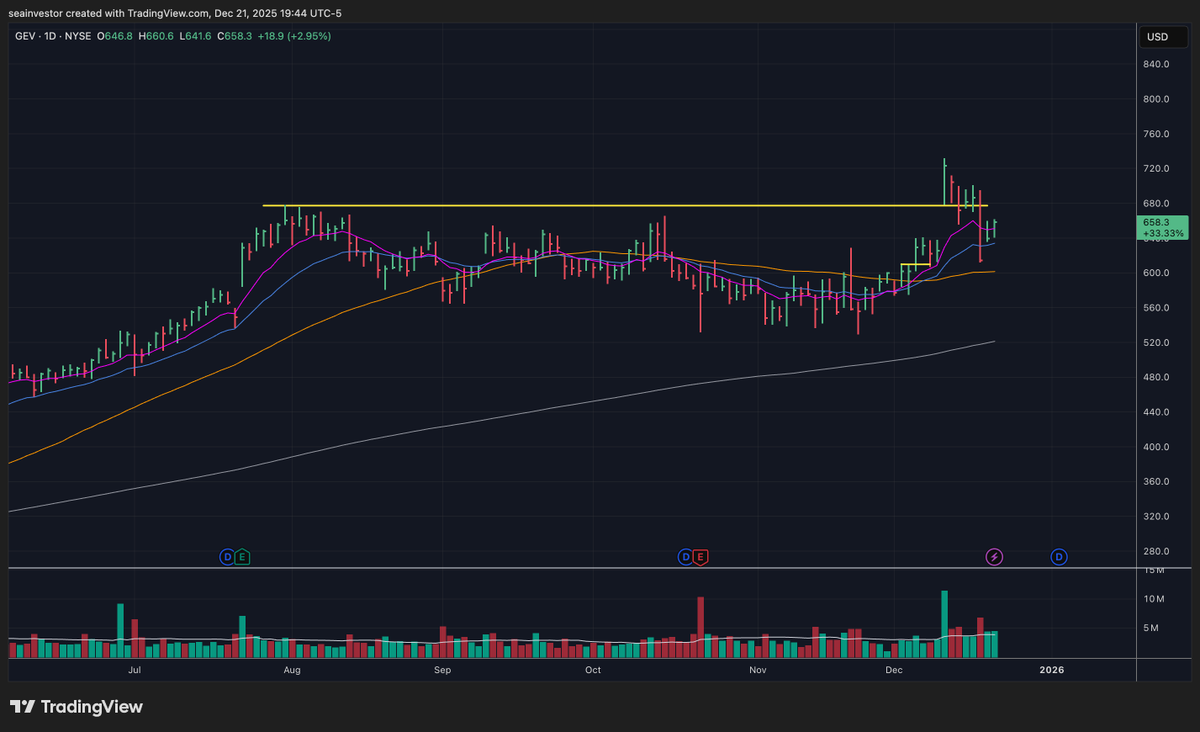Screen dimensions: 1200x732
Task: Click the 560.0 price axis label
Action: coord(1156,308)
